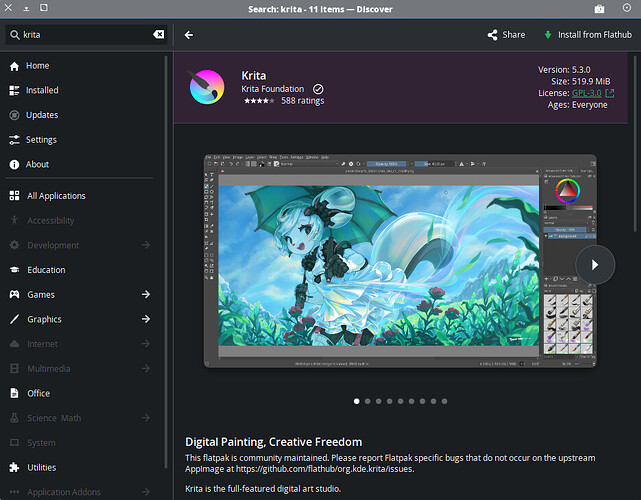Click the sidebar vertical scrollbar
This screenshot has width=641, height=500.
(x=166, y=262)
